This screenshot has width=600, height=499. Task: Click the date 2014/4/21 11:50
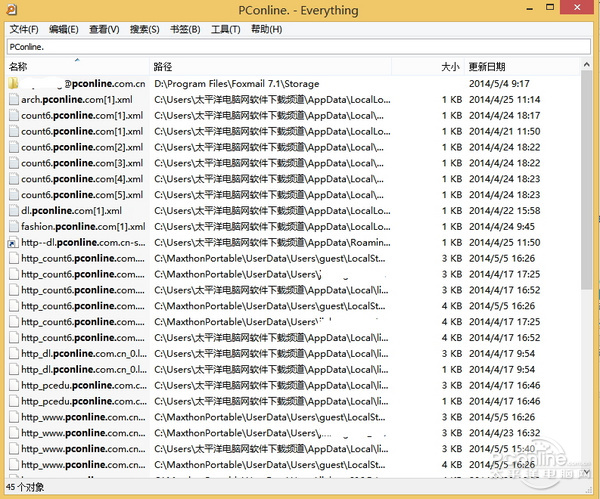pyautogui.click(x=504, y=131)
